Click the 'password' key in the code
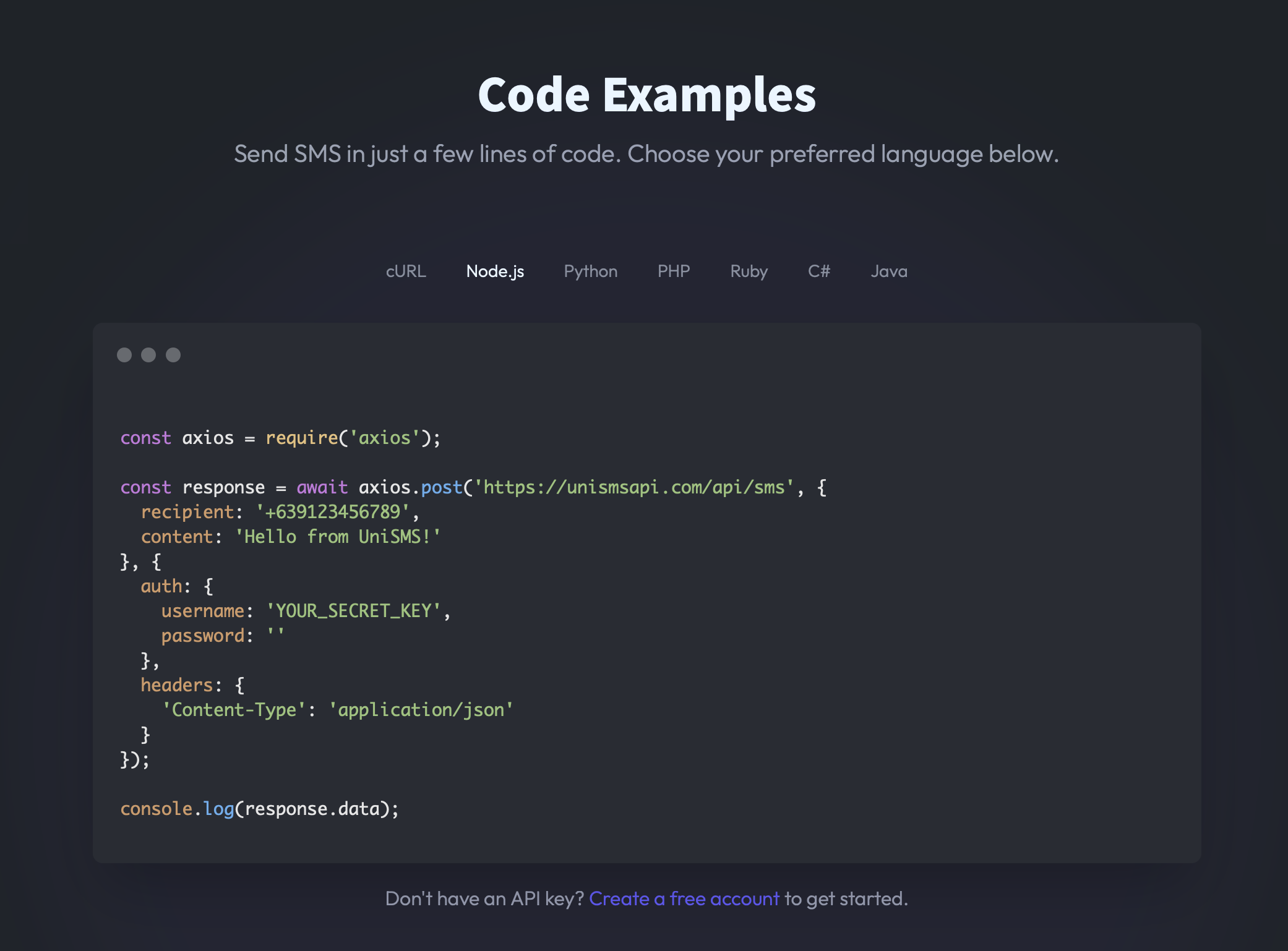The height and width of the screenshot is (951, 1288). point(203,636)
